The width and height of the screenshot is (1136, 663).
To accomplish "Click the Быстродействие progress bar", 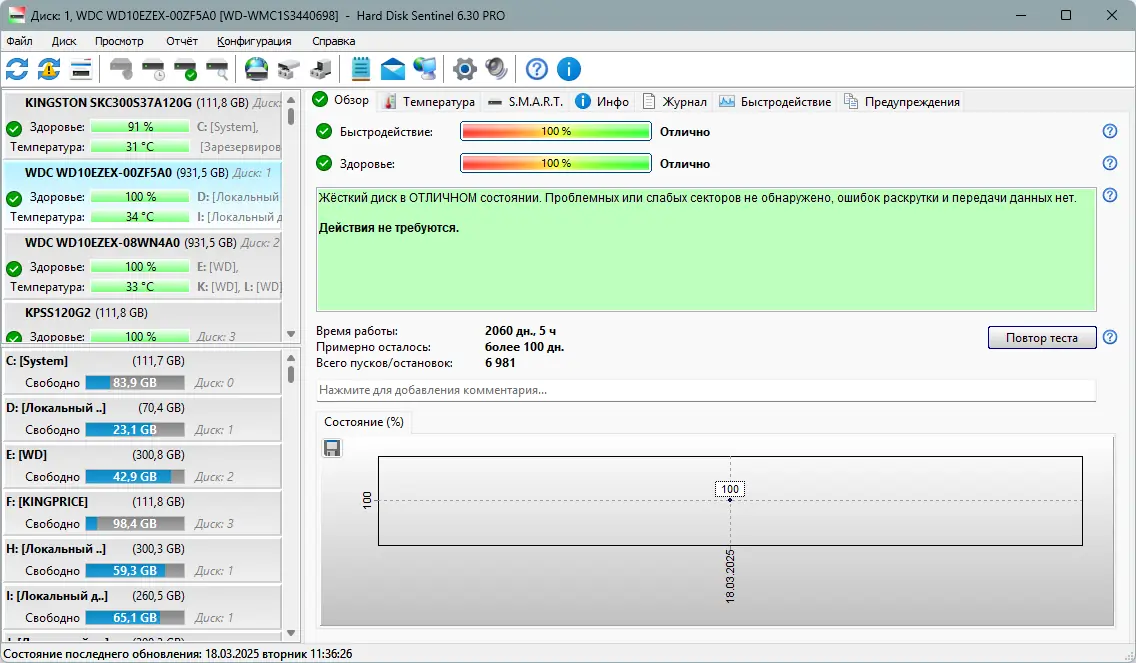I will tap(555, 130).
